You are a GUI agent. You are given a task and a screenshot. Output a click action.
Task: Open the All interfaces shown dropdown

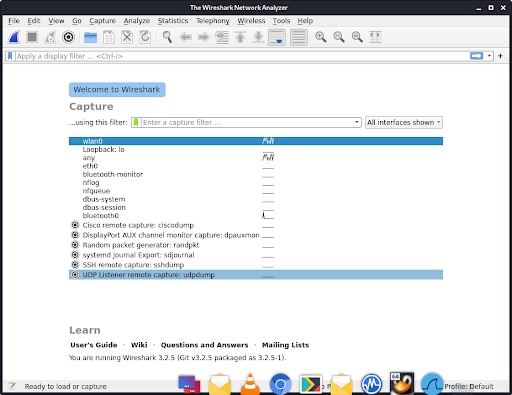click(x=404, y=122)
